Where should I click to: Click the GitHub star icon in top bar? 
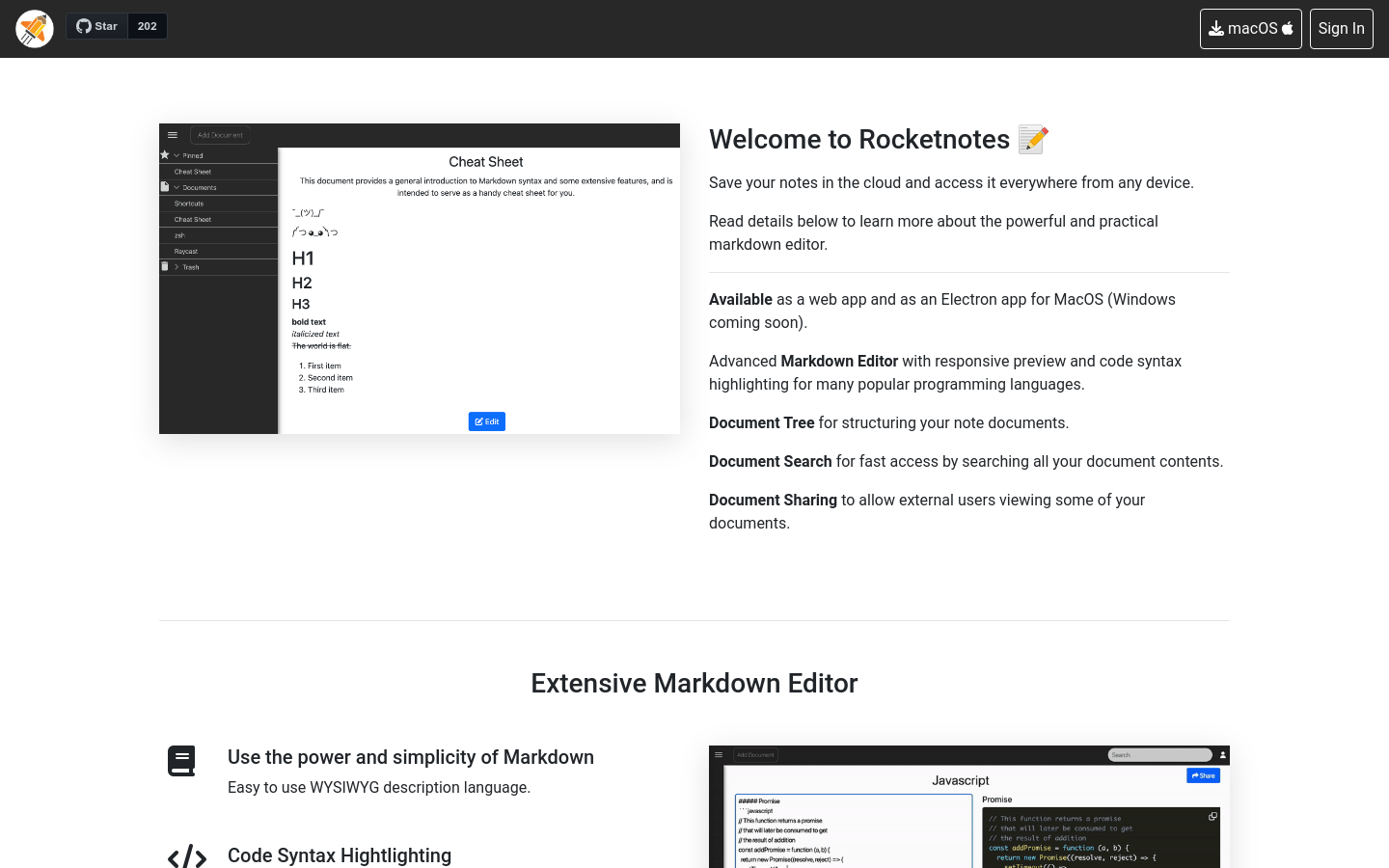[83, 26]
